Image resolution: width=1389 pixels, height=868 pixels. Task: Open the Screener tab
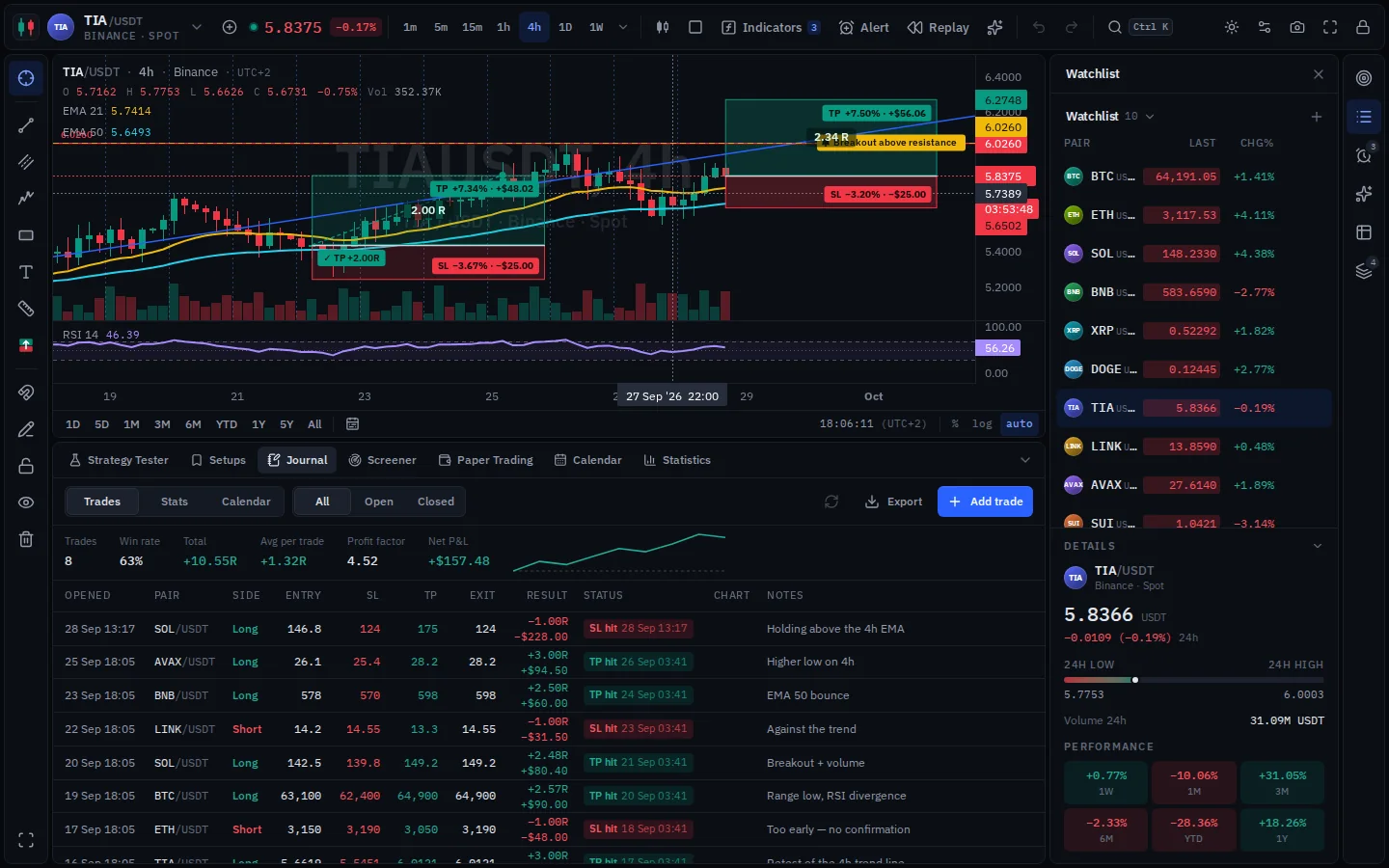[382, 460]
